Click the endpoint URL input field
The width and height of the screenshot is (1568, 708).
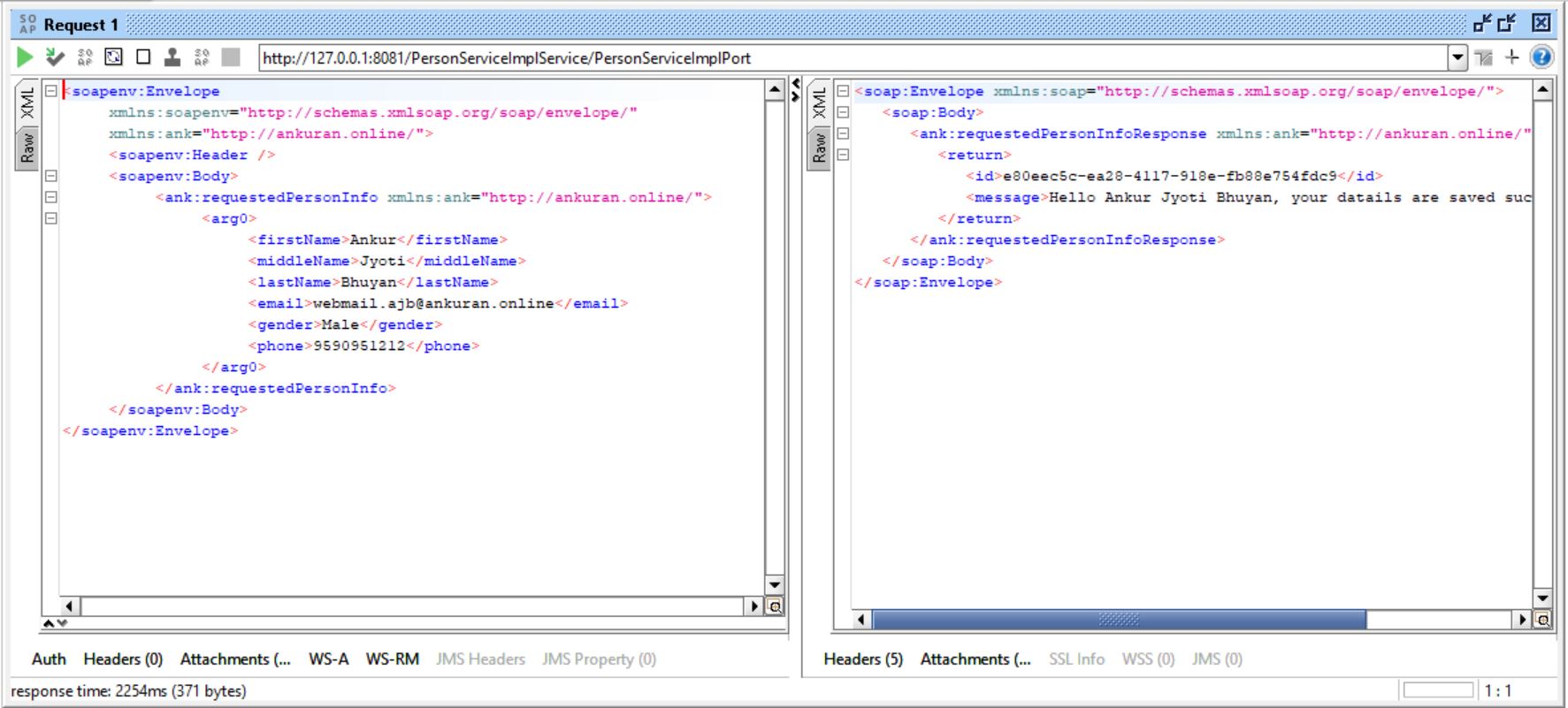(849, 58)
